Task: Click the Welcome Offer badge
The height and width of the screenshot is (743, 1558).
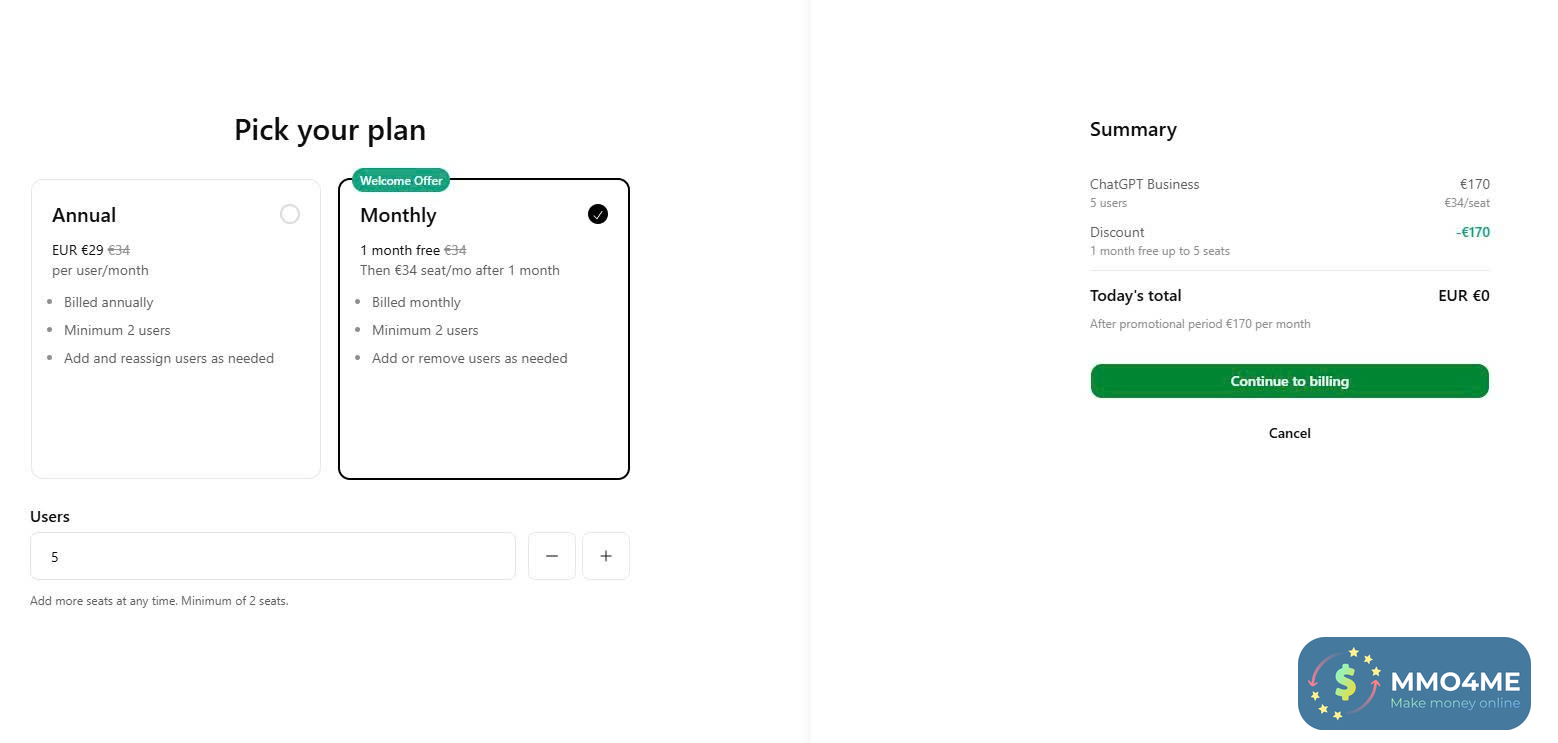Action: (401, 181)
